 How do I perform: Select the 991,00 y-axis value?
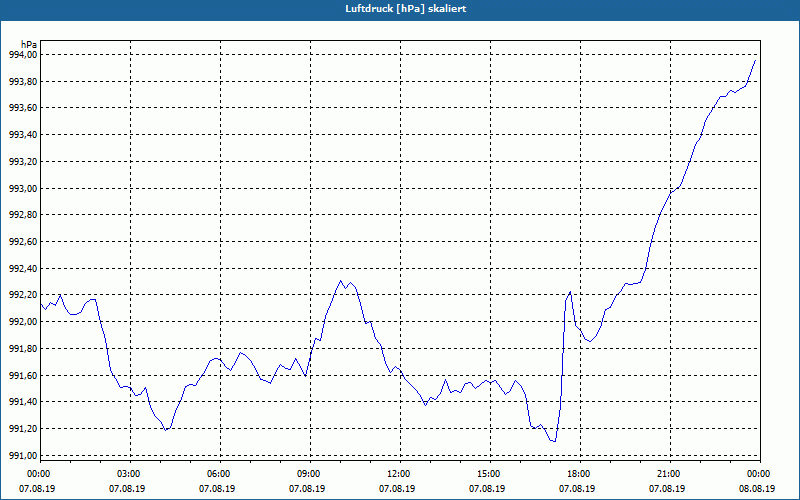pos(23,456)
